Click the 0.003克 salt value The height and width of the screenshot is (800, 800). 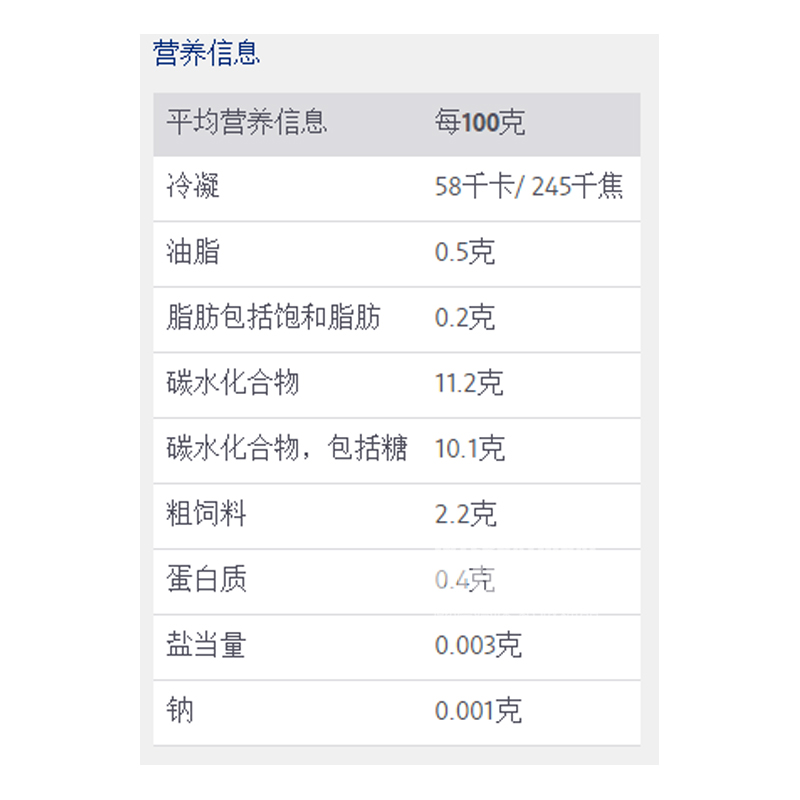coord(478,646)
